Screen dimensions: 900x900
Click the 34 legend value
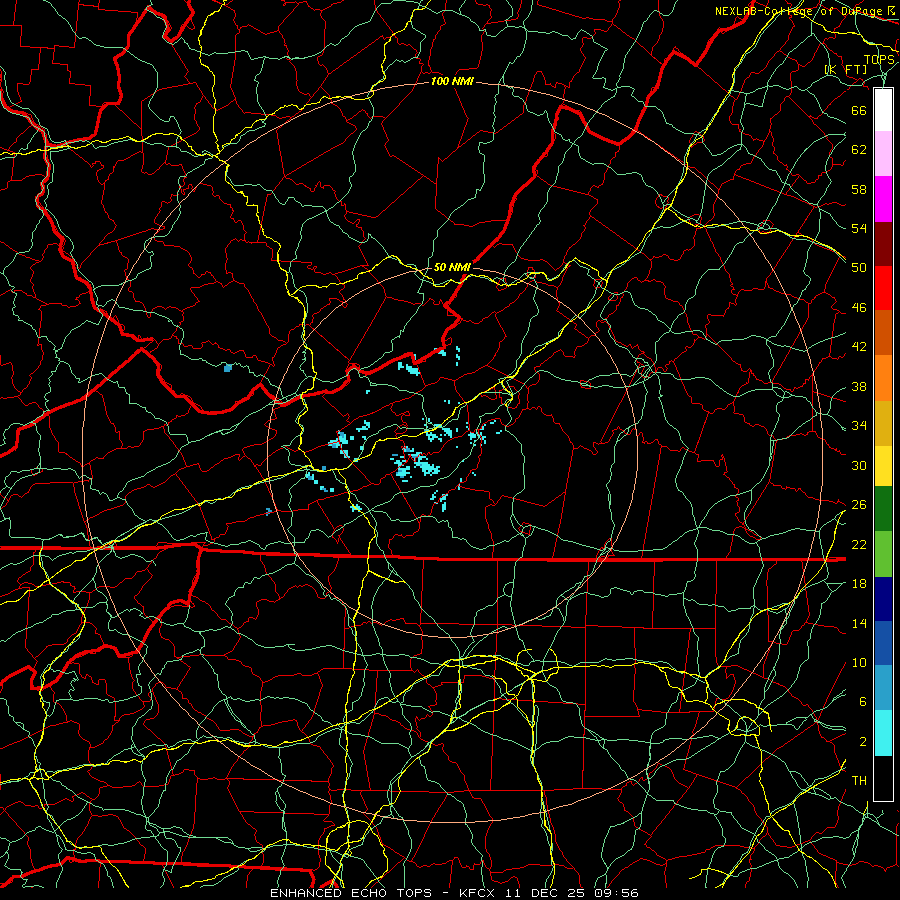pyautogui.click(x=859, y=426)
